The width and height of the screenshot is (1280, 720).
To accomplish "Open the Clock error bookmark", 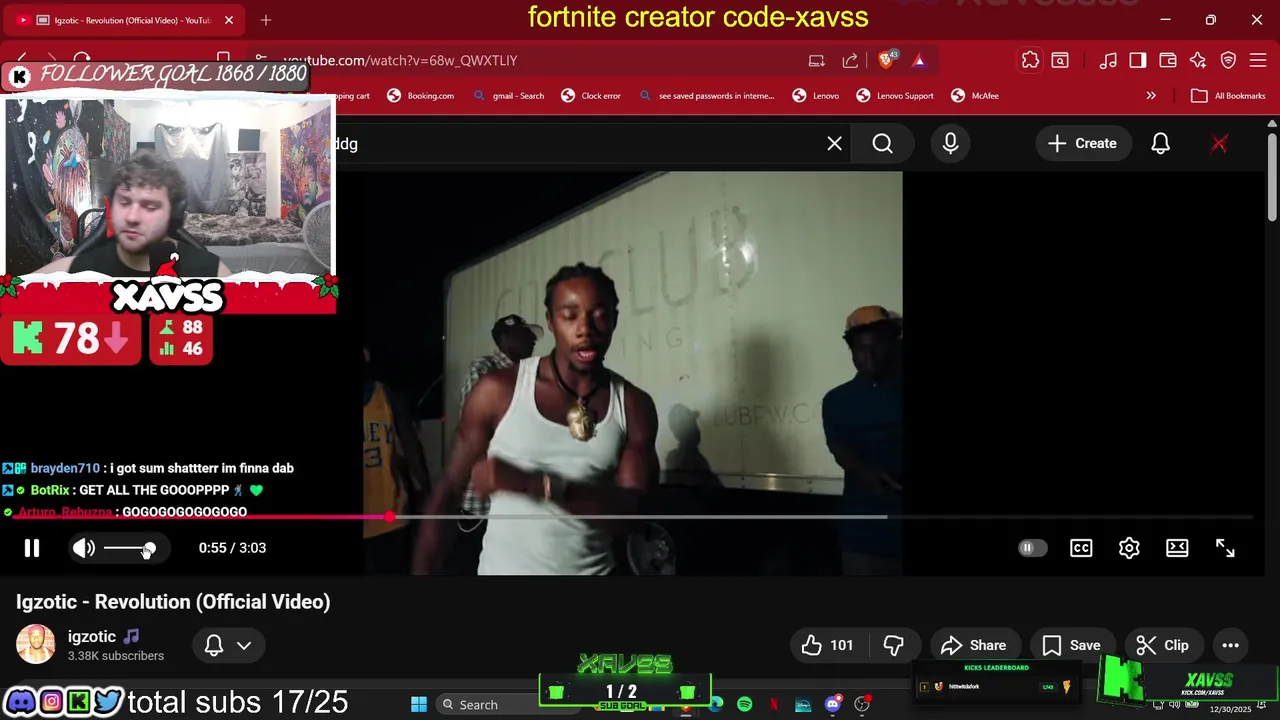I will click(x=590, y=96).
